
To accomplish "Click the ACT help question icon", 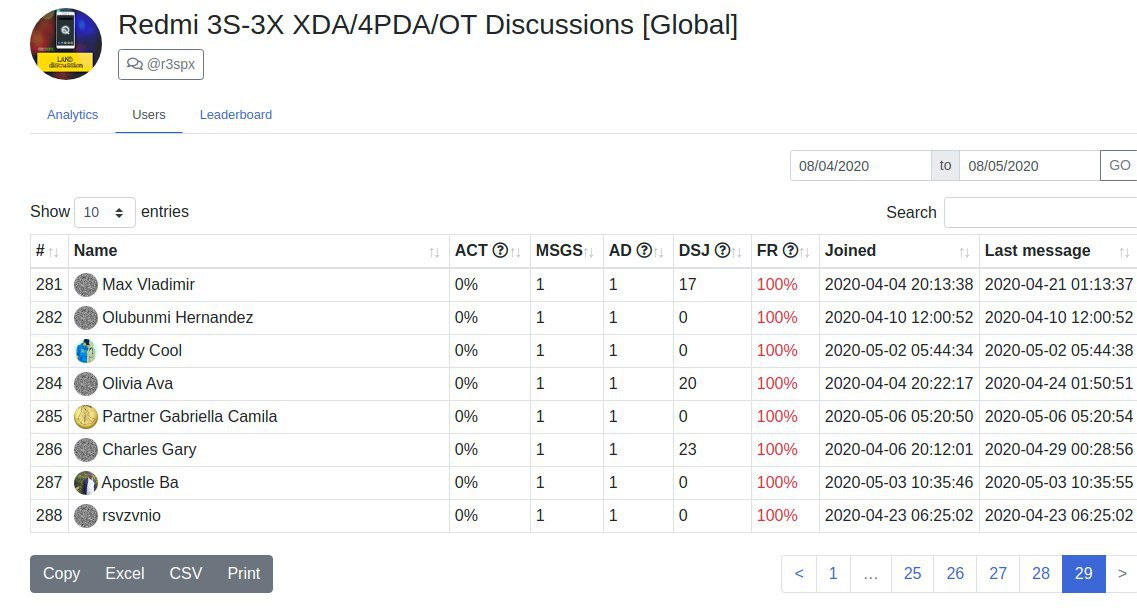I will pos(500,250).
